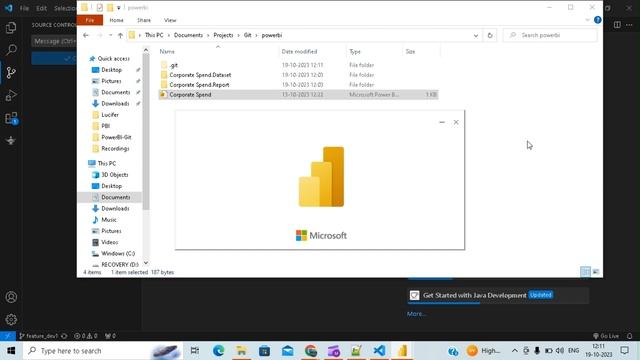The height and width of the screenshot is (360, 640).
Task: Open VS Code Explorer icon in activity bar
Action: click(11, 28)
